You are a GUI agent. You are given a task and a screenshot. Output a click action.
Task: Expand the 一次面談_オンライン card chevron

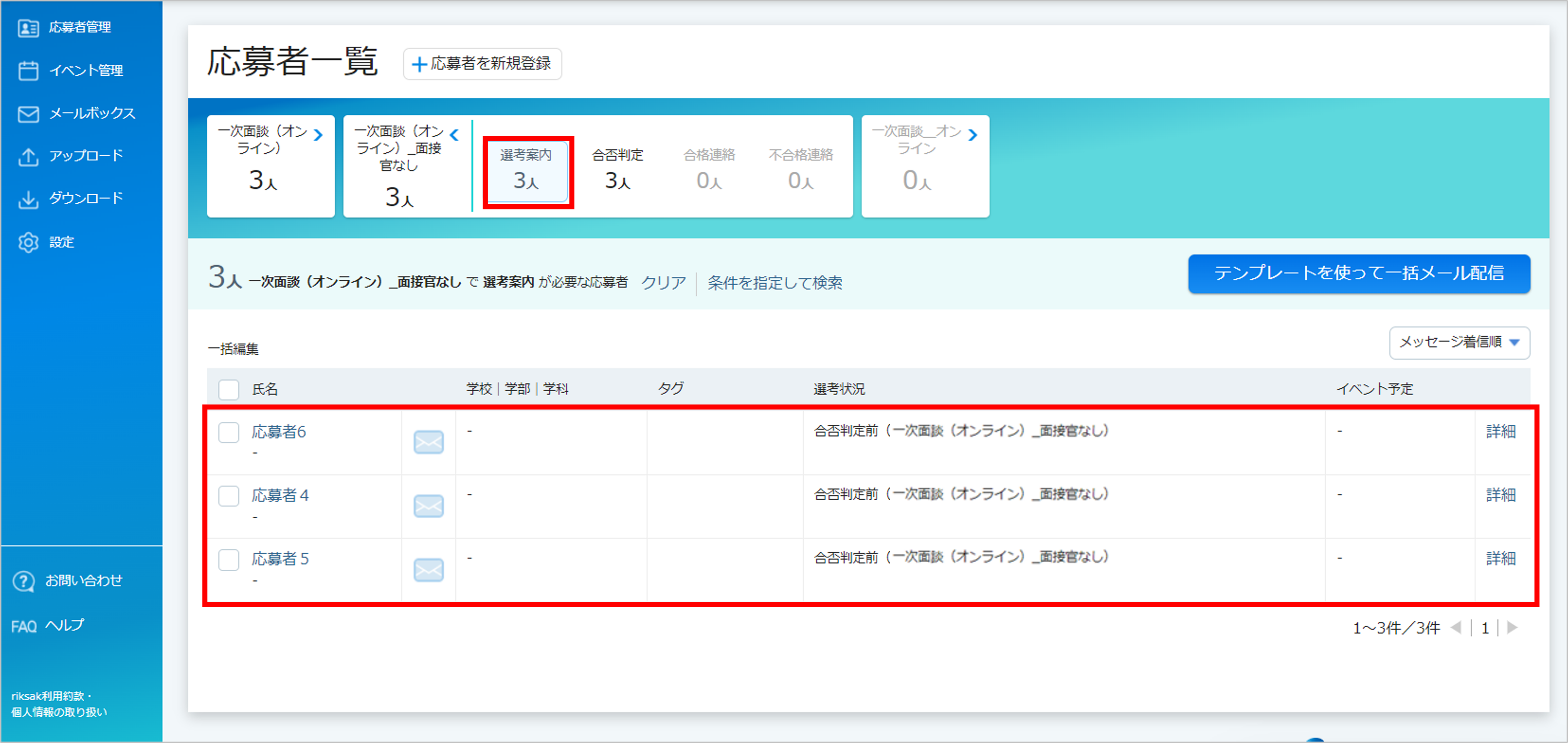[x=973, y=135]
